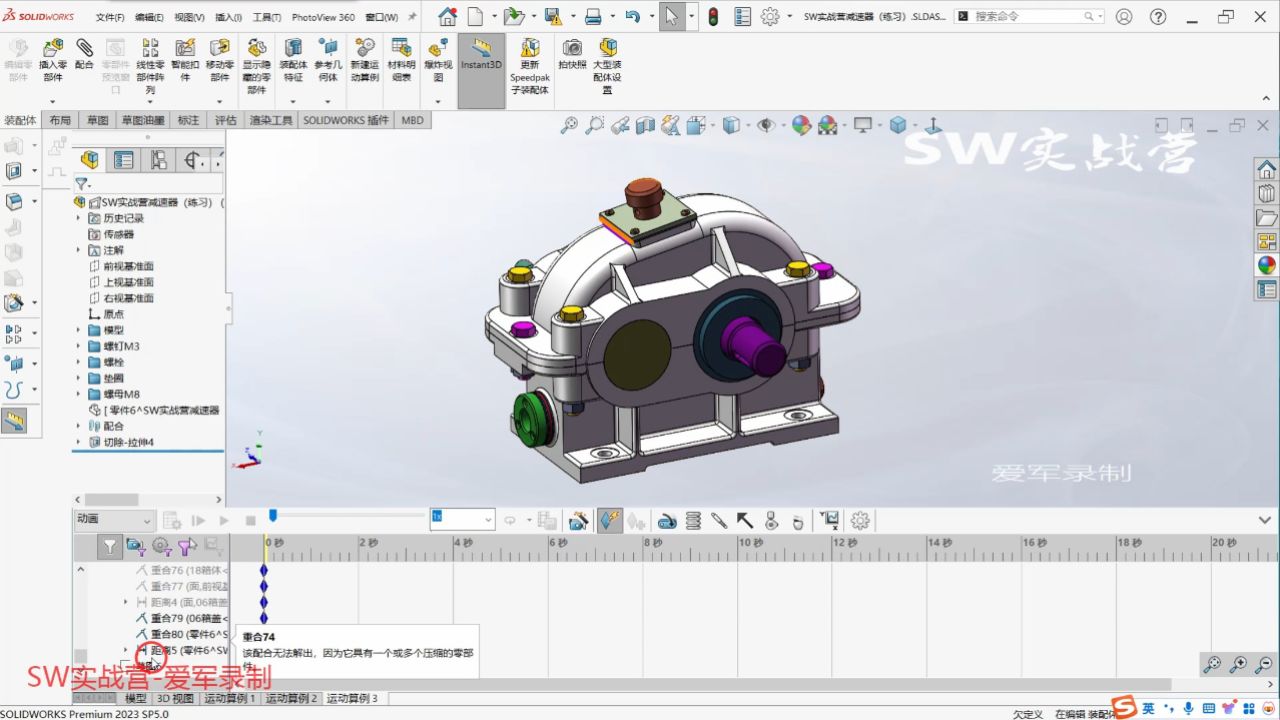Viewport: 1280px width, 720px height.
Task: Open Assembly Features (装配体特征) tool
Action: click(x=293, y=60)
